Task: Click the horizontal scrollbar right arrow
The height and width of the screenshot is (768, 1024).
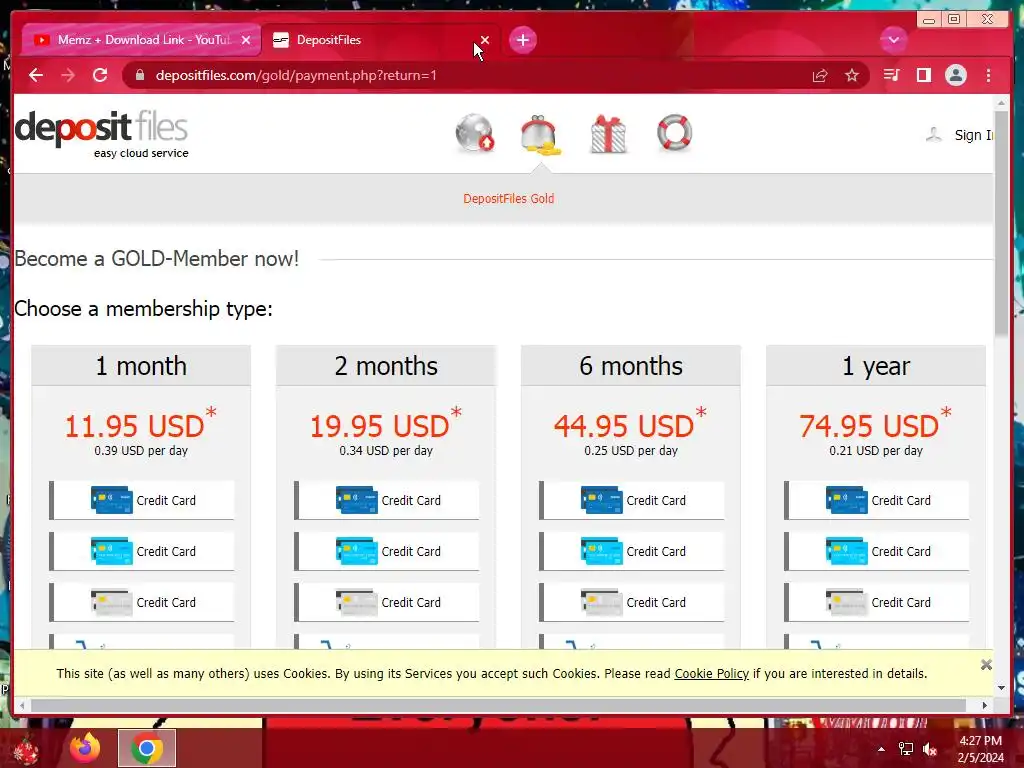Action: [x=985, y=705]
